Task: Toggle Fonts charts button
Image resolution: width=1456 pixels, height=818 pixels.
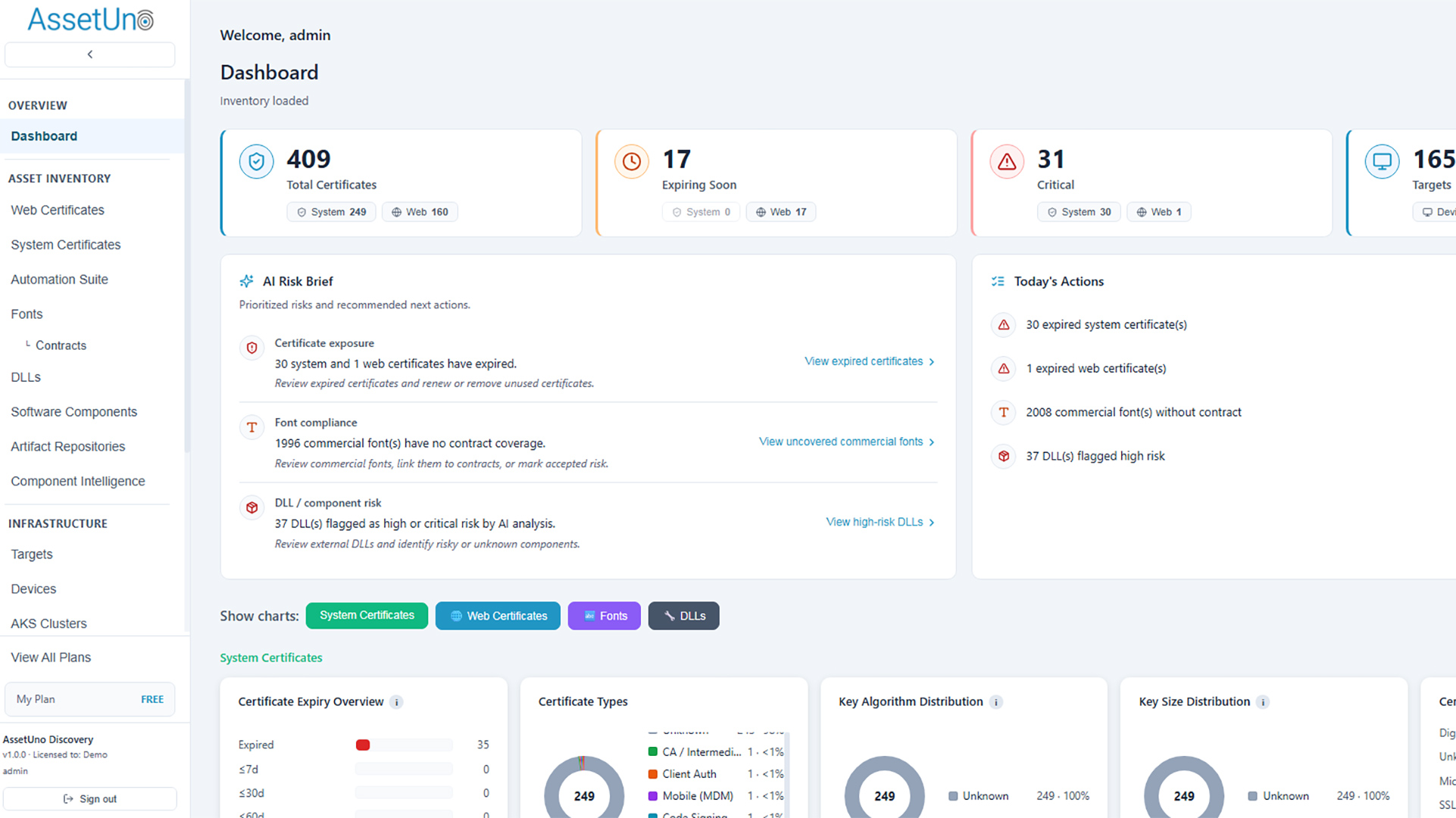Action: click(x=605, y=616)
